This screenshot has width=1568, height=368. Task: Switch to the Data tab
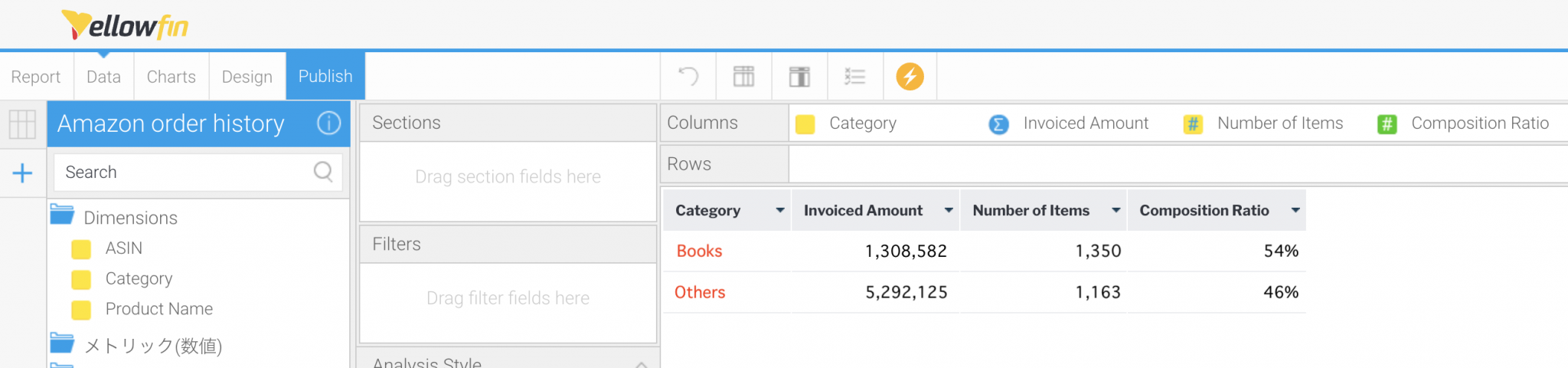tap(103, 77)
